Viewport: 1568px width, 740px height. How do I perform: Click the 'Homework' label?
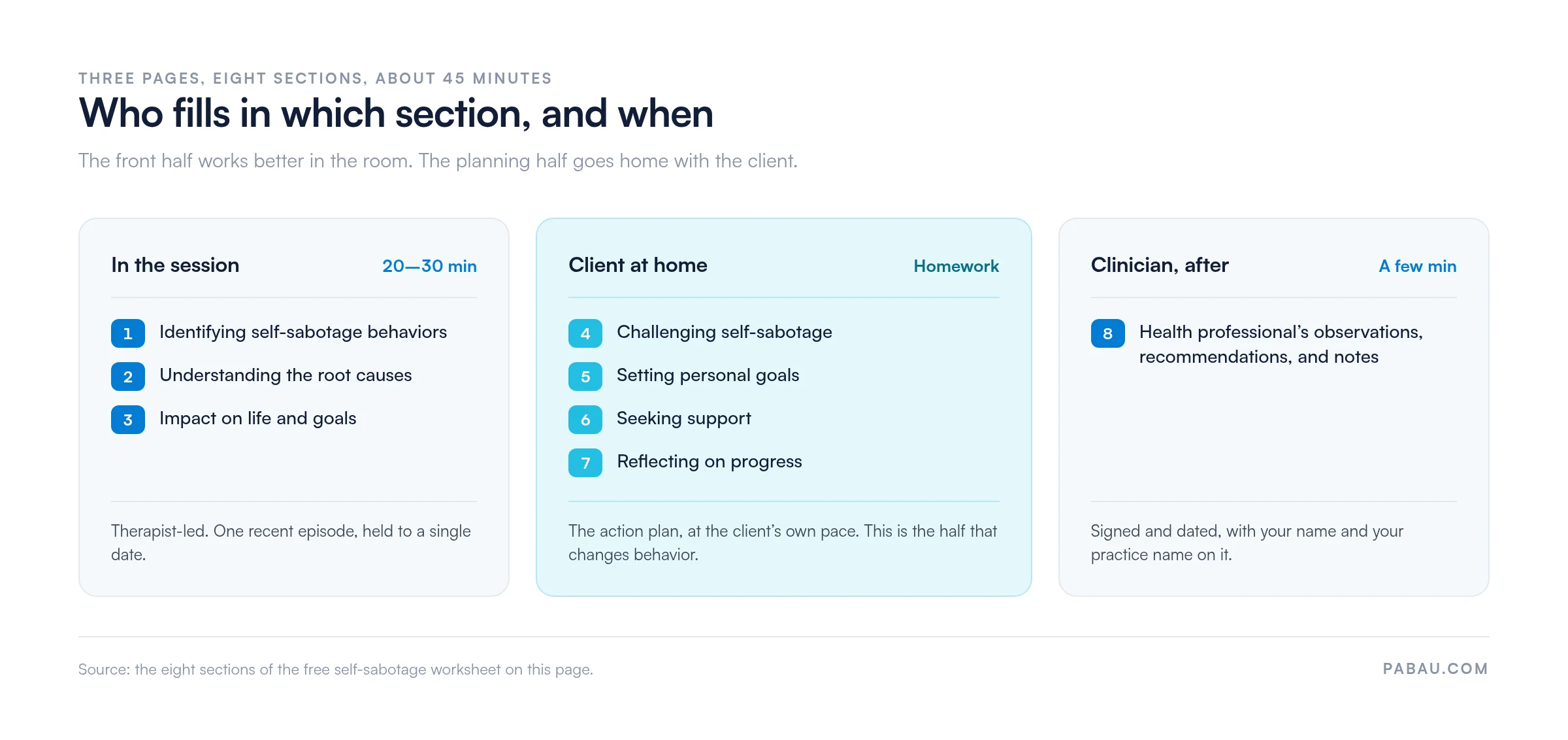point(956,266)
